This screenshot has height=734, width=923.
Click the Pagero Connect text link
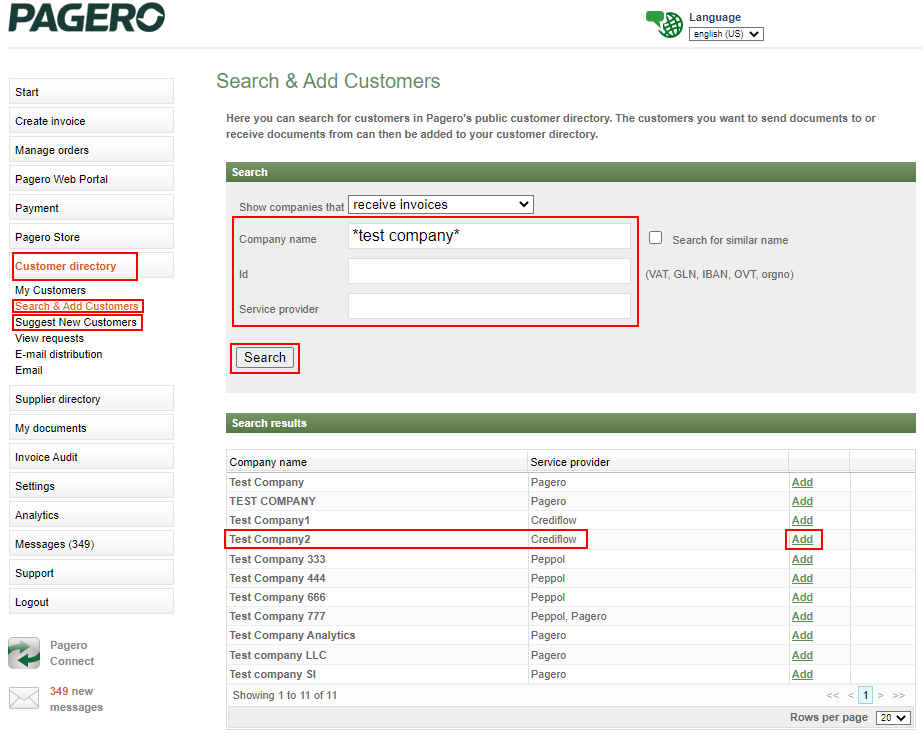(72, 653)
